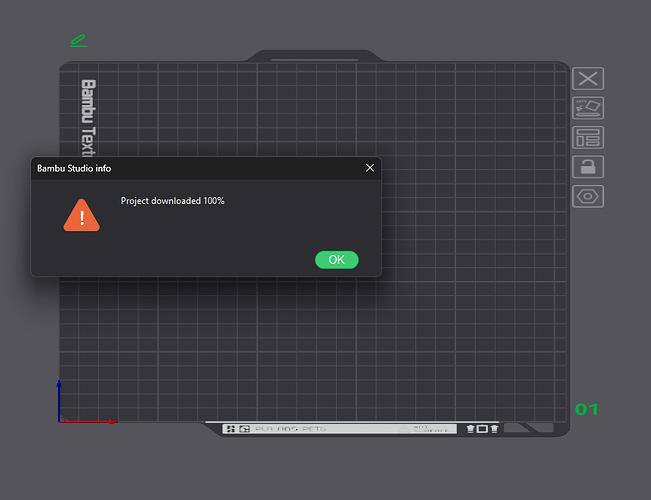Click the green plate name edit icon

click(x=78, y=41)
